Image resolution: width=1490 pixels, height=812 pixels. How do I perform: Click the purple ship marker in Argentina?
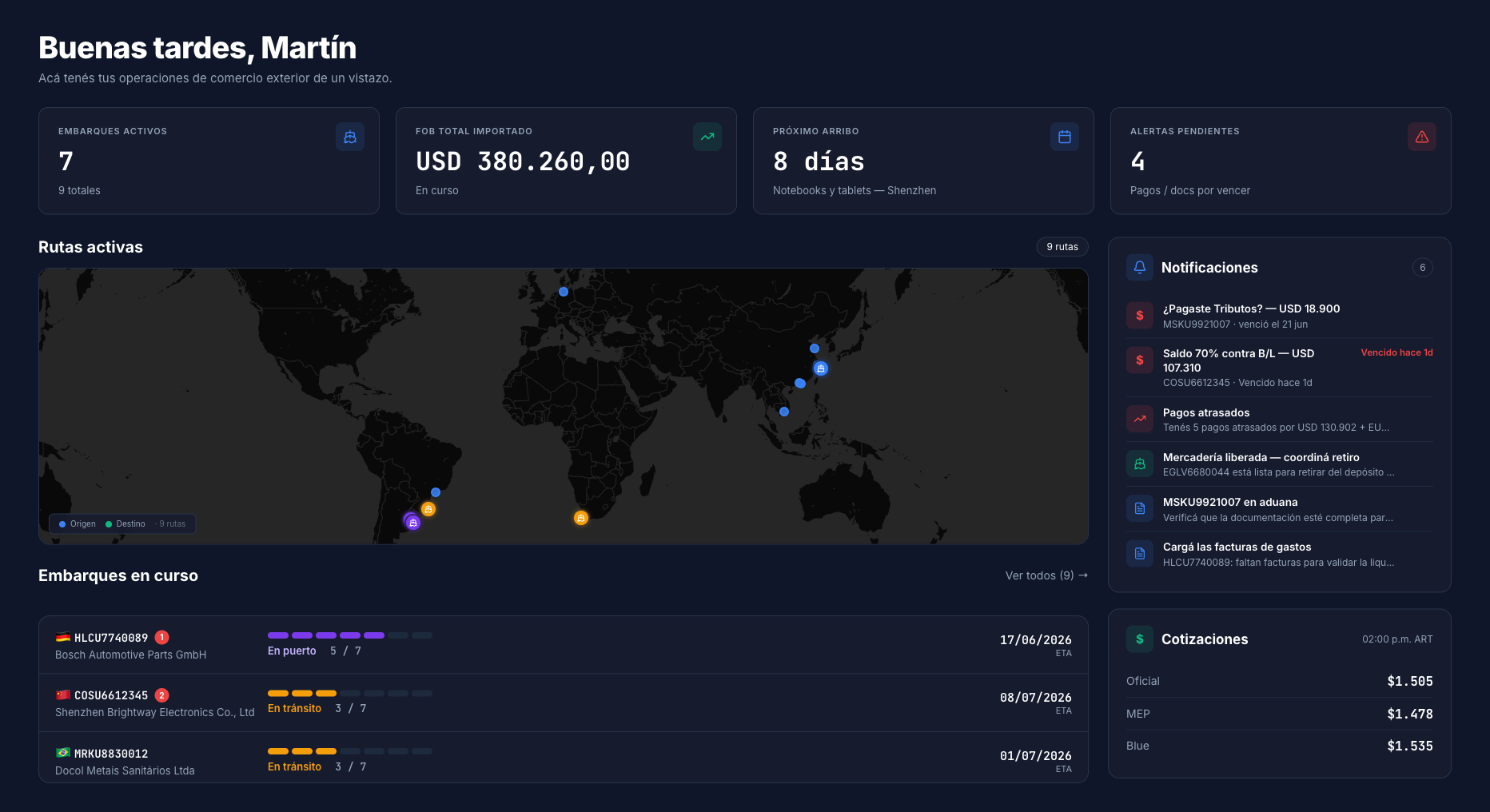pos(412,523)
